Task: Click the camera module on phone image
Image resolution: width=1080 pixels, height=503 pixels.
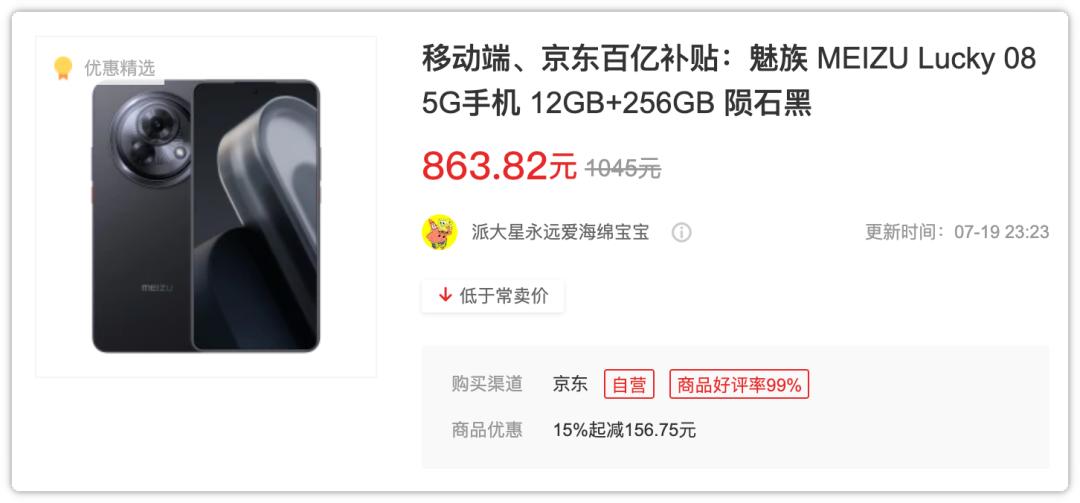Action: [152, 138]
